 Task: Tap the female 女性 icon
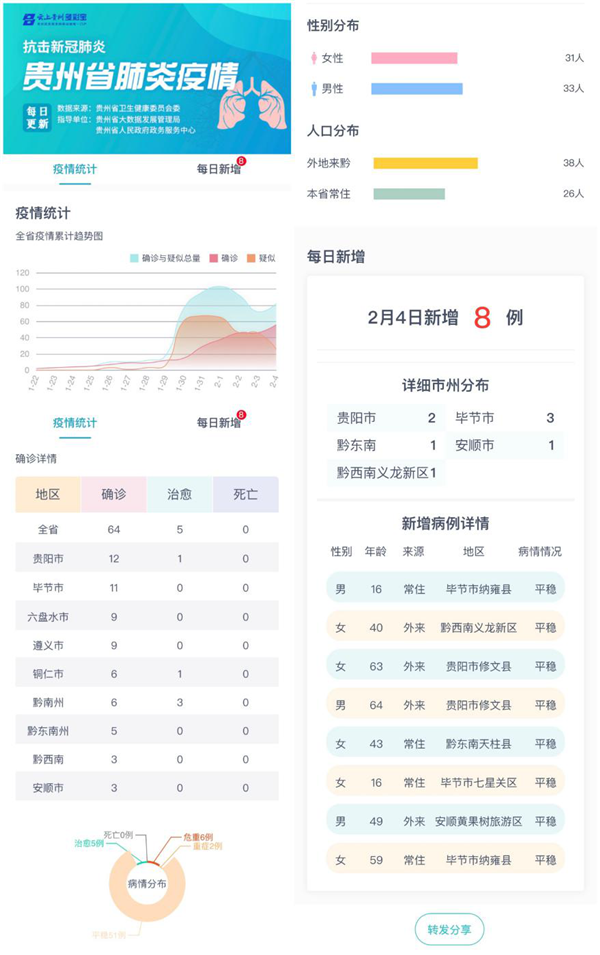[x=314, y=58]
